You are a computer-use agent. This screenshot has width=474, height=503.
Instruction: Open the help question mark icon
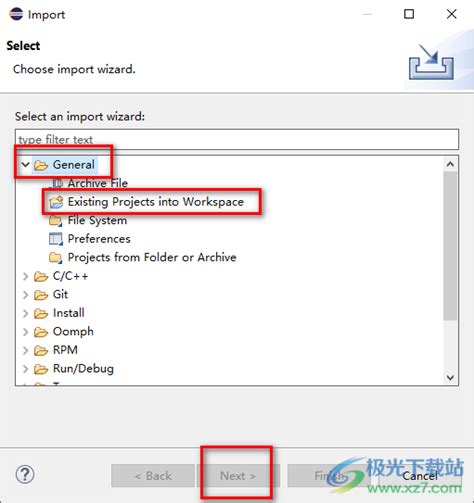tap(25, 474)
